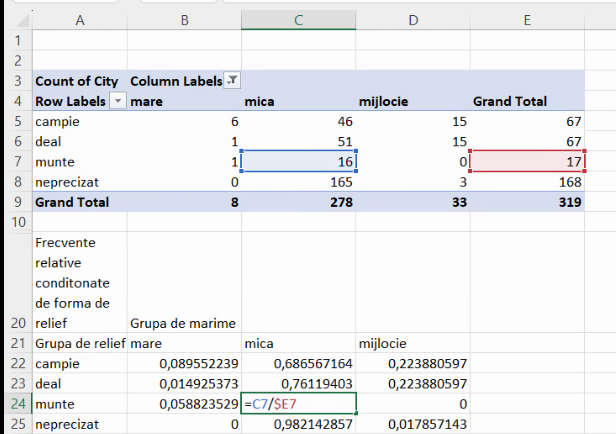The width and height of the screenshot is (616, 434).
Task: Click the 'mijlocie' pivot column header cell
Action: point(413,101)
